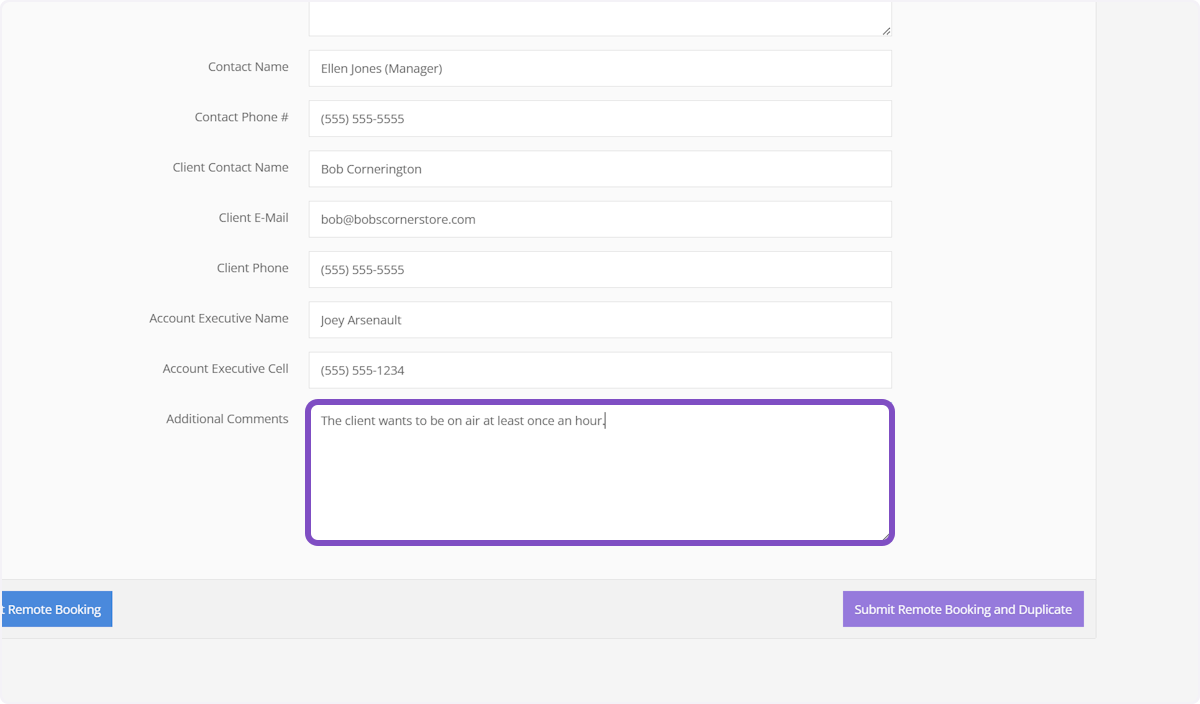
Task: Focus the Contact Phone # field
Action: coord(600,119)
